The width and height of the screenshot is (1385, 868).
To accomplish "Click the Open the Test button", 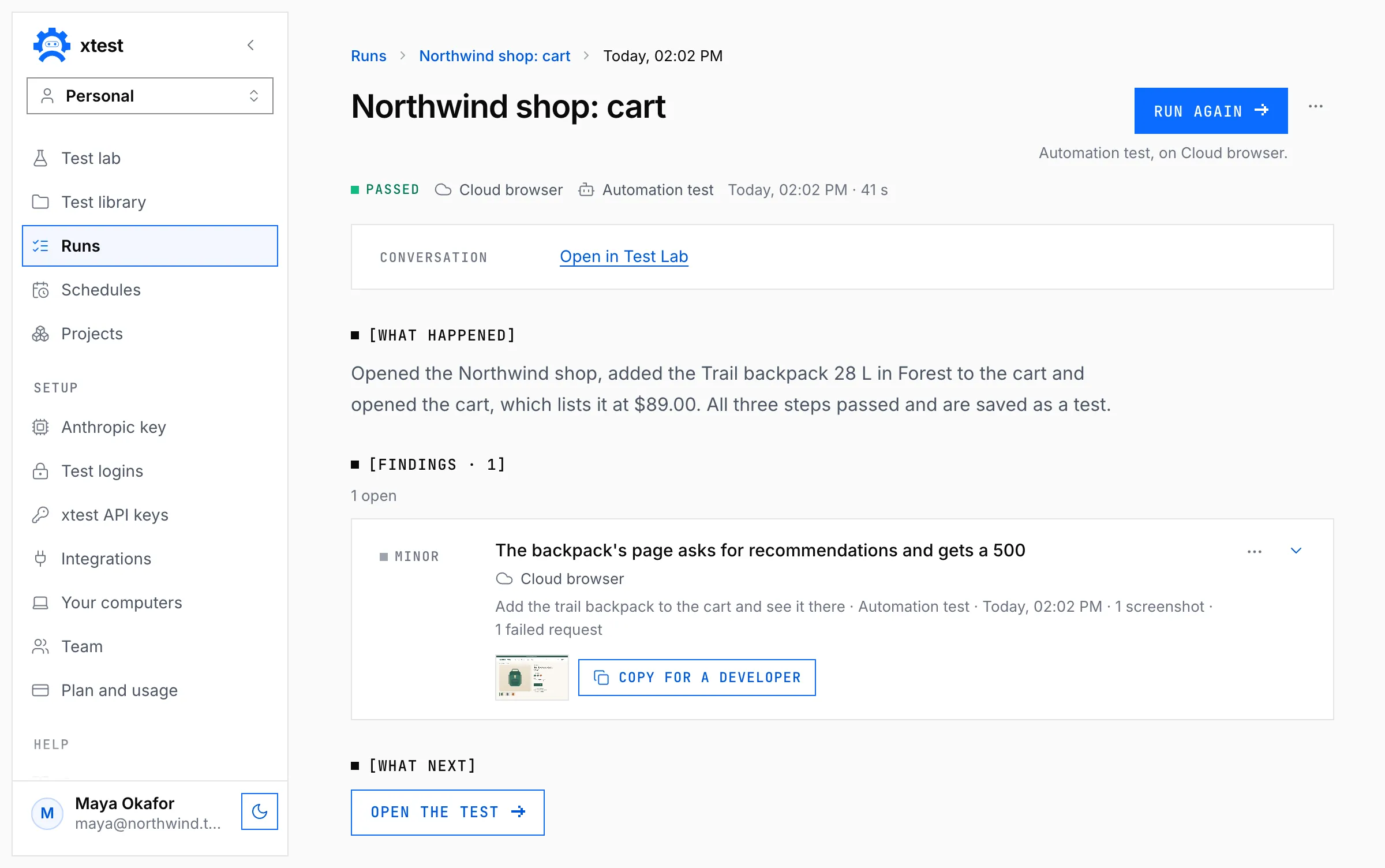I will (448, 812).
